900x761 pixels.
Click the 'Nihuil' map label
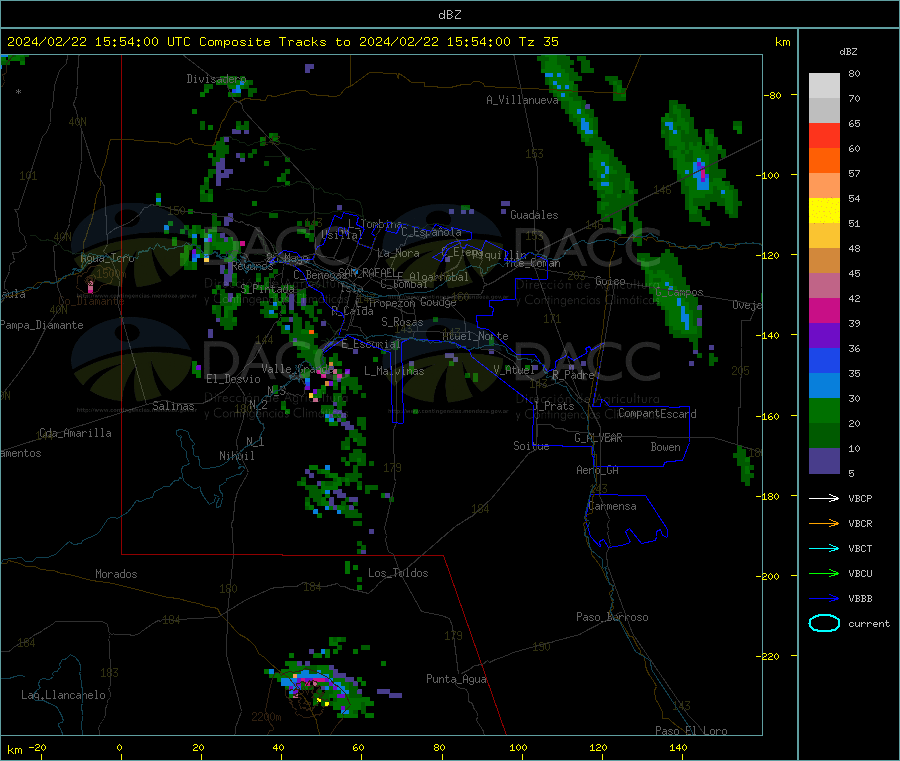[x=236, y=456]
